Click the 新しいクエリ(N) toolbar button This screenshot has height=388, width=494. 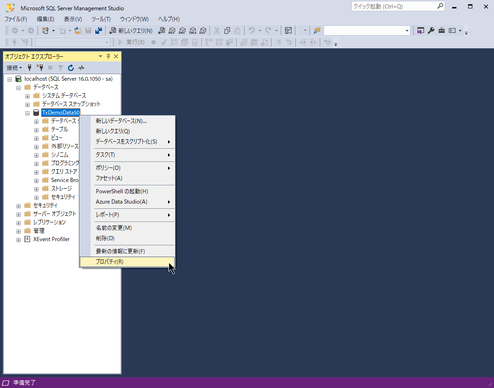pyautogui.click(x=131, y=31)
